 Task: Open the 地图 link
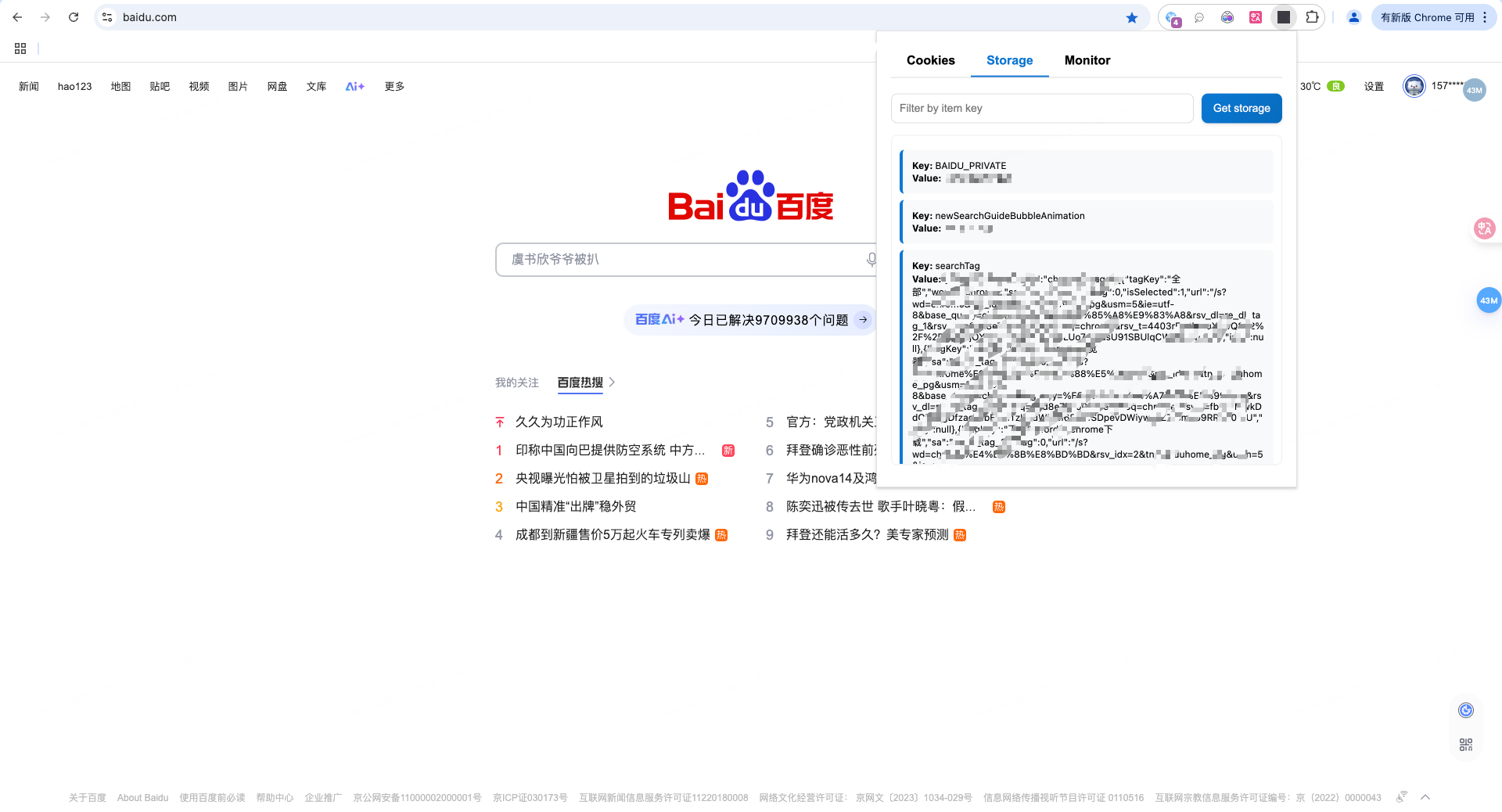click(x=120, y=87)
